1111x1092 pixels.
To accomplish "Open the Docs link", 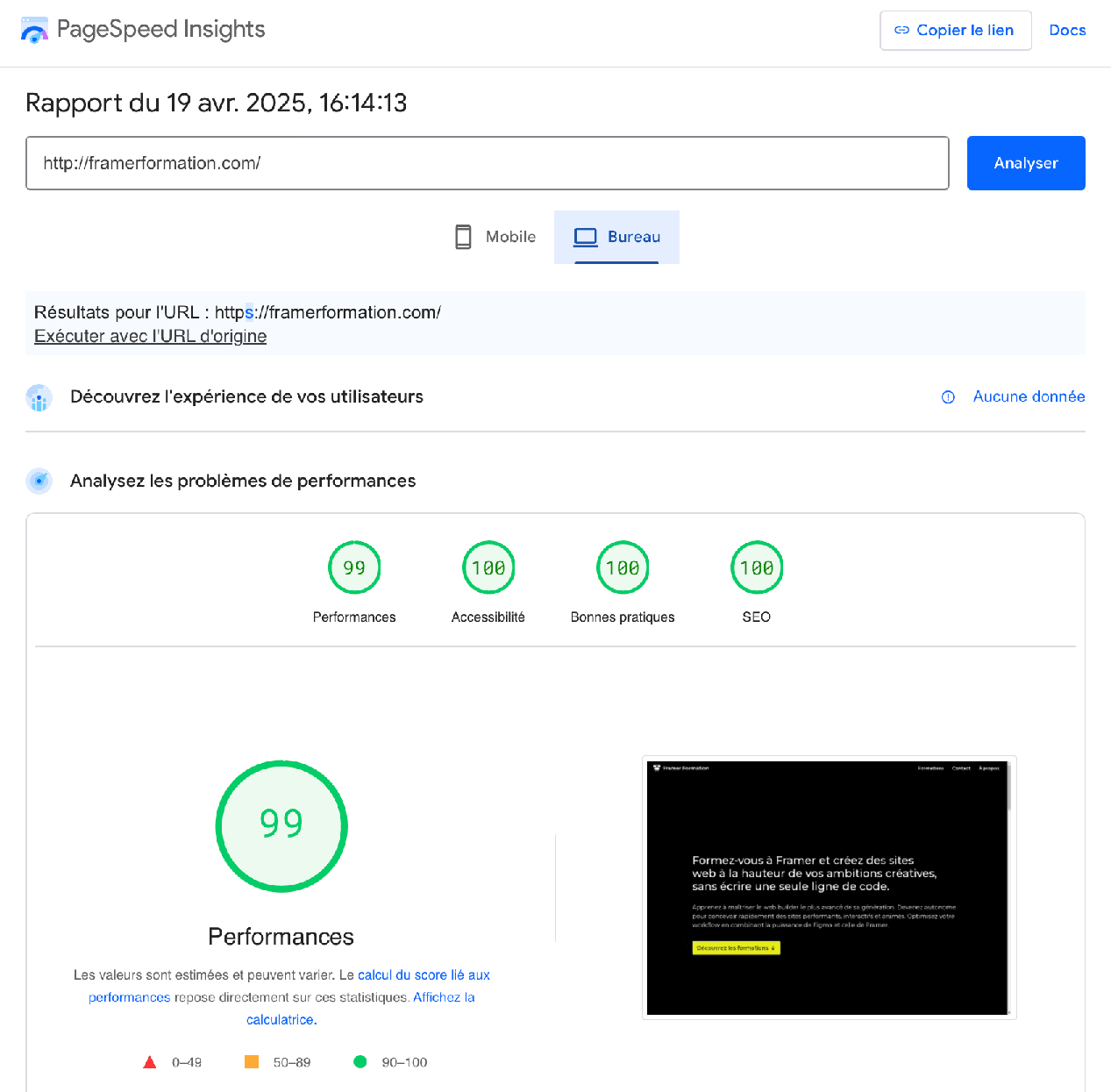I will click(1067, 31).
